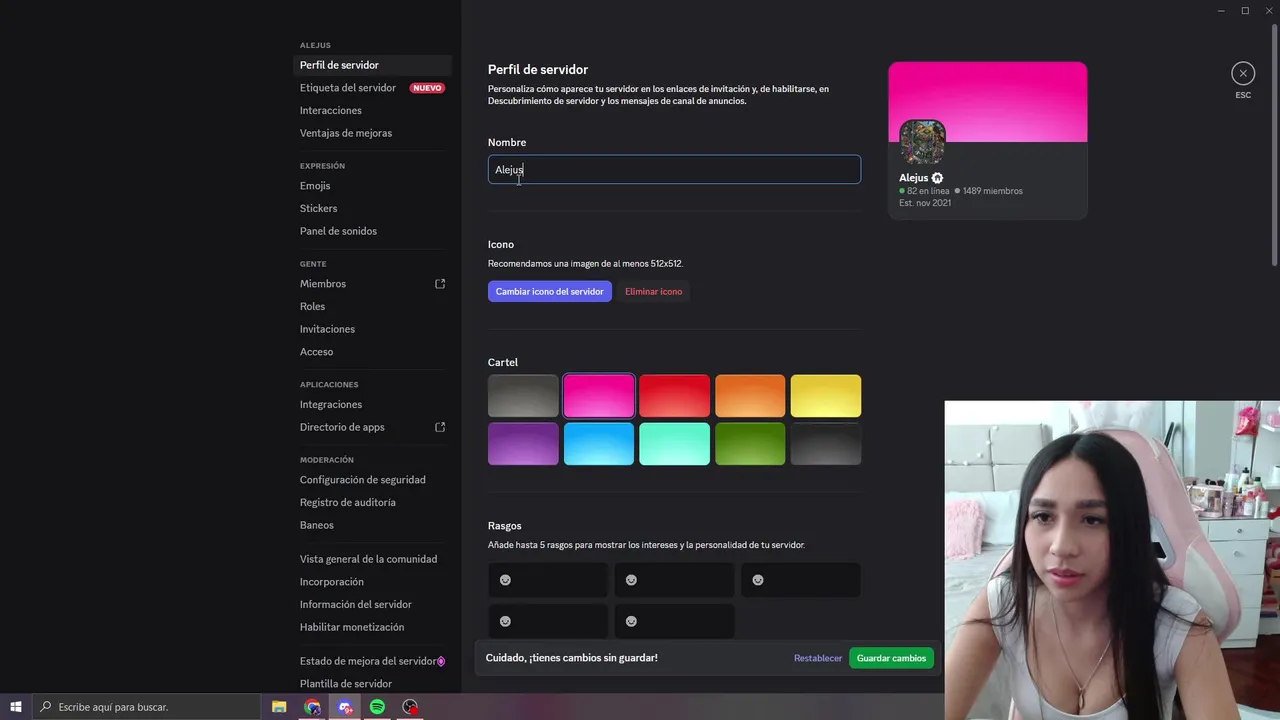Click Restablecer to discard changes
The image size is (1280, 720).
[x=818, y=658]
